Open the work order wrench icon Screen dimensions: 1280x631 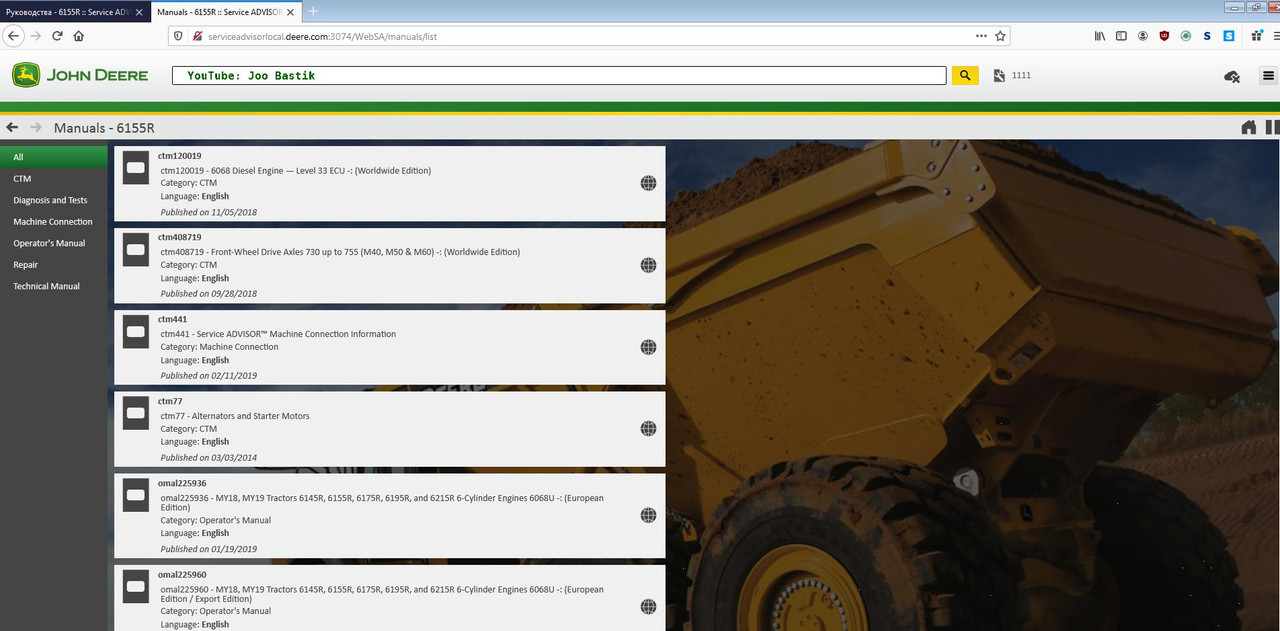(x=999, y=76)
